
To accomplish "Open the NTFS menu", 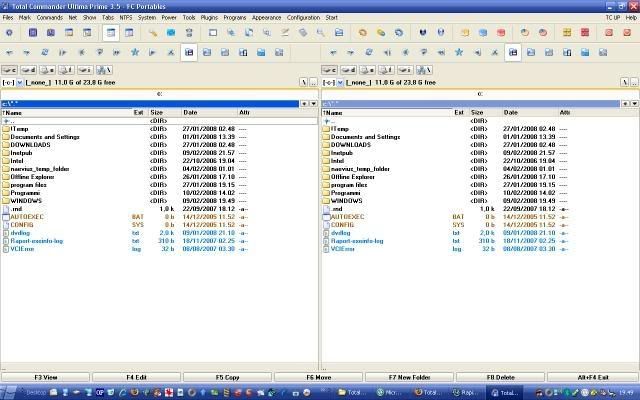I will pos(126,18).
